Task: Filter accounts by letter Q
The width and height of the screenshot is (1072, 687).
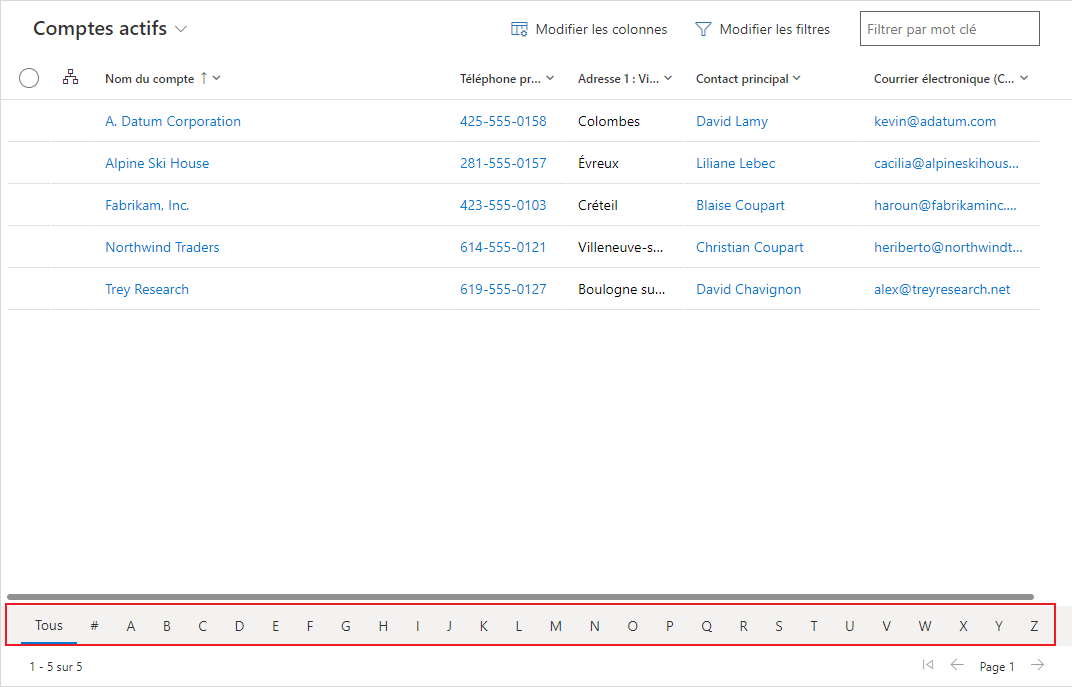Action: [706, 626]
